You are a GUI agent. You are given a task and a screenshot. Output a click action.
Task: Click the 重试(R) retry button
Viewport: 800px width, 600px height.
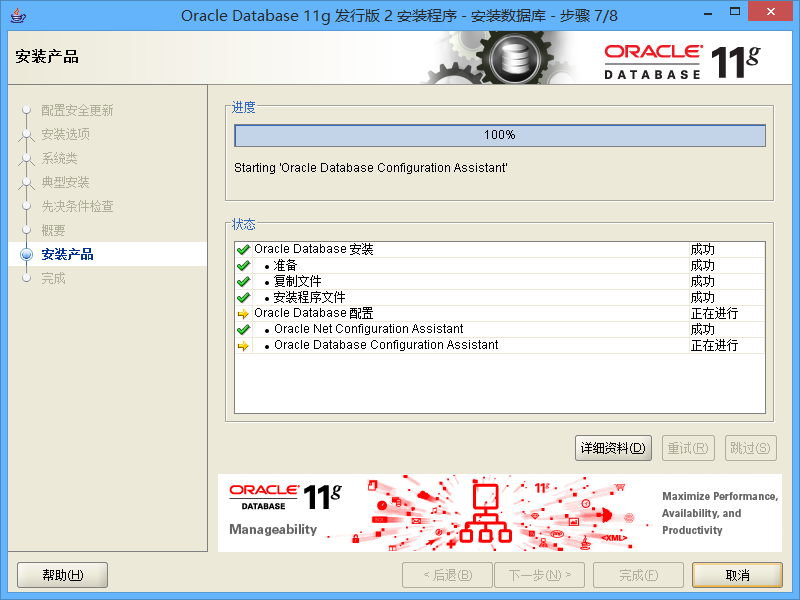(x=688, y=448)
